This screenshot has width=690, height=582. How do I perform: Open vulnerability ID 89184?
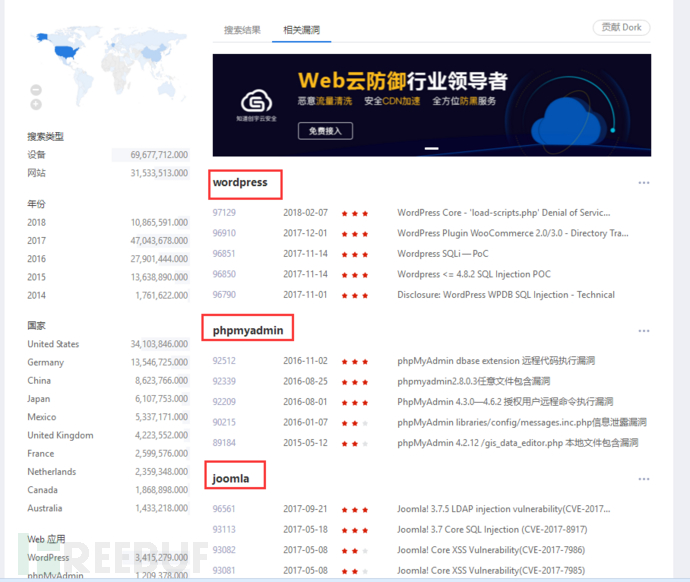[224, 443]
